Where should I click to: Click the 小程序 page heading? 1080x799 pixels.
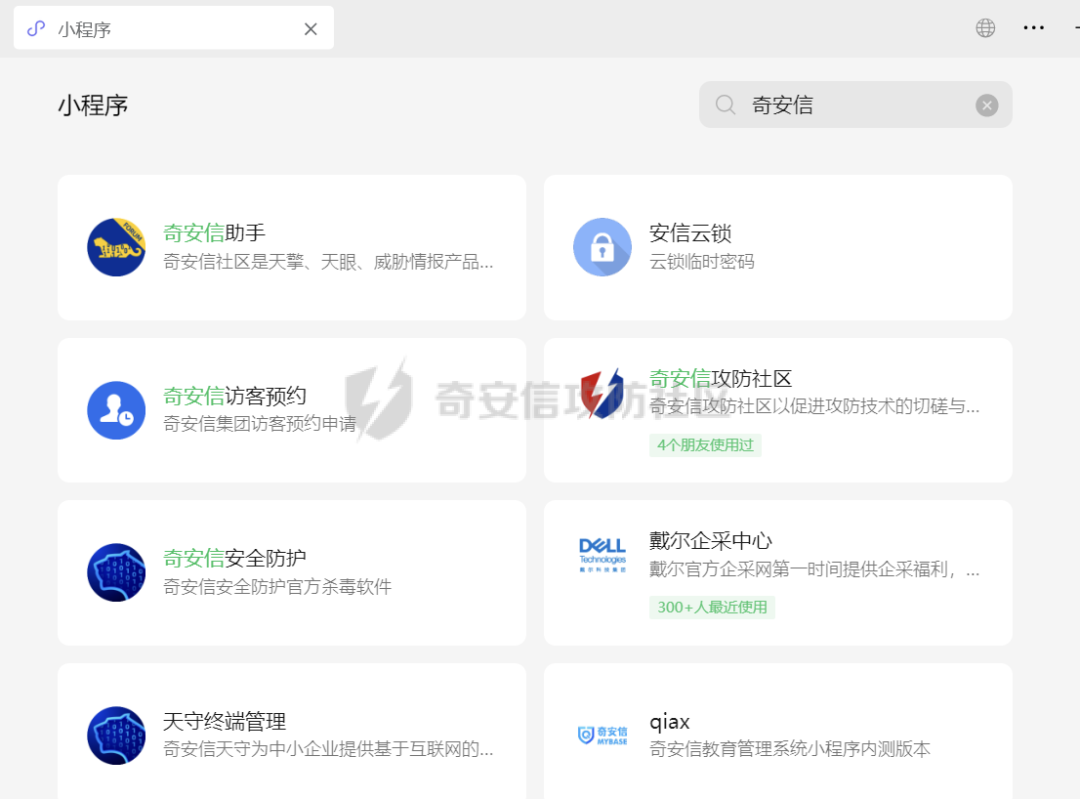tap(93, 105)
